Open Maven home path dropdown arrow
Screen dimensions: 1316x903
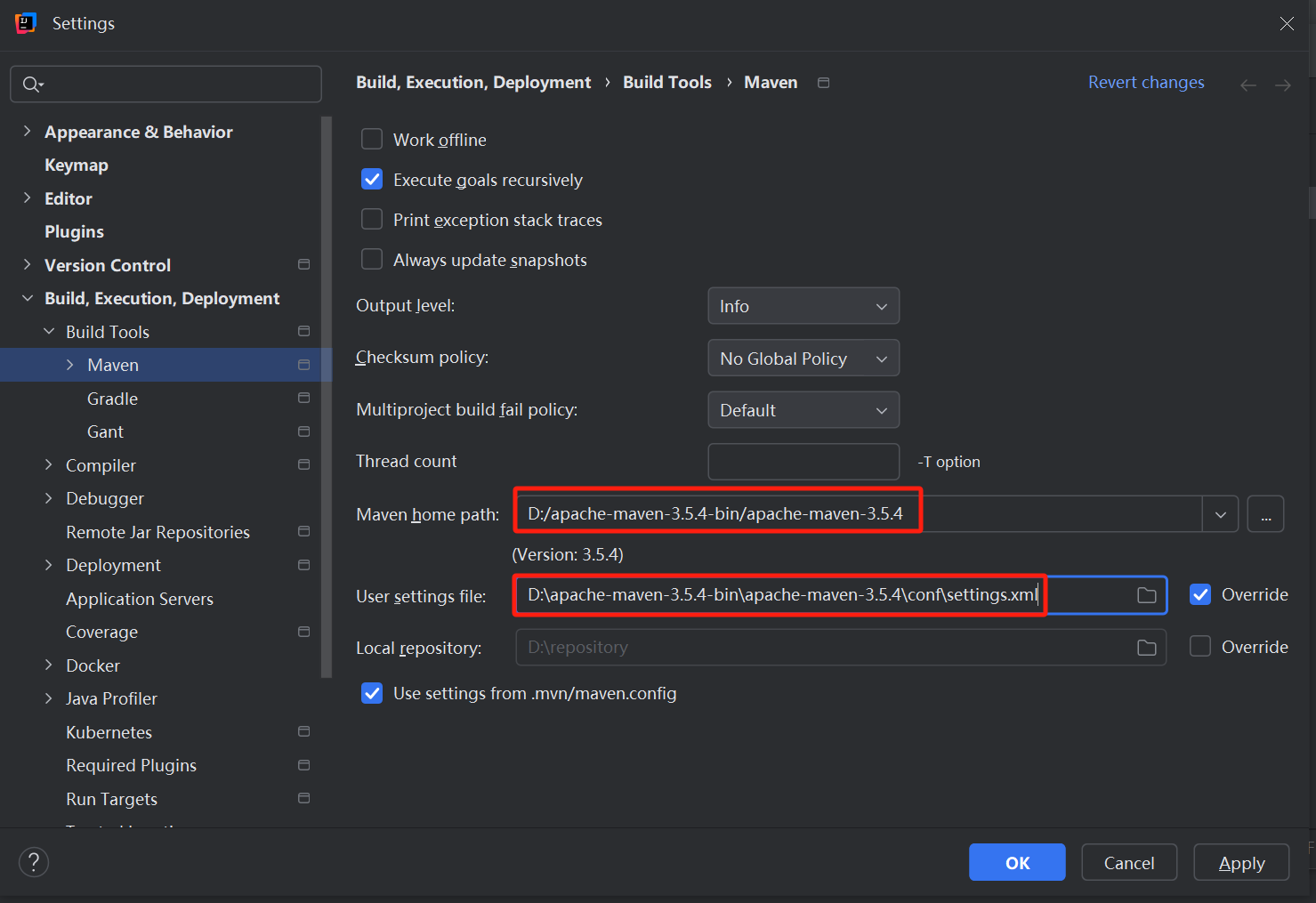[x=1221, y=514]
